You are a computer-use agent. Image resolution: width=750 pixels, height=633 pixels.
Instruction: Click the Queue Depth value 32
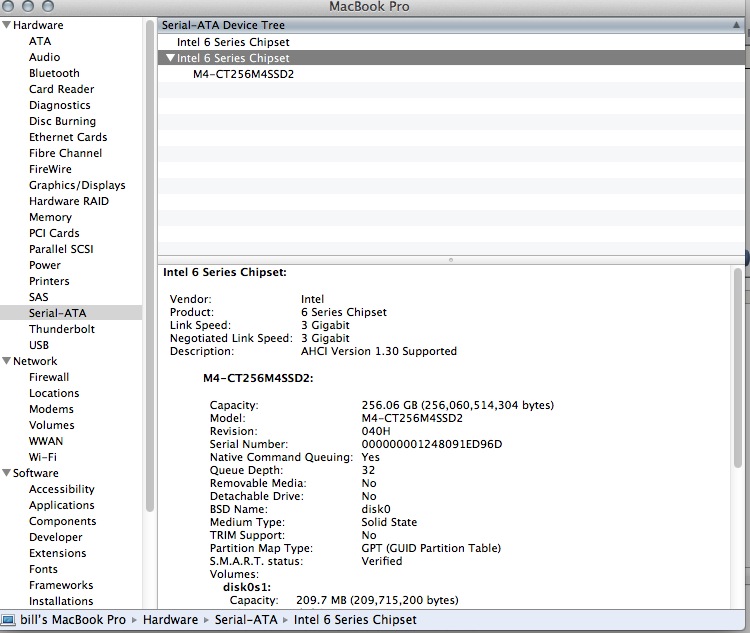tap(368, 470)
